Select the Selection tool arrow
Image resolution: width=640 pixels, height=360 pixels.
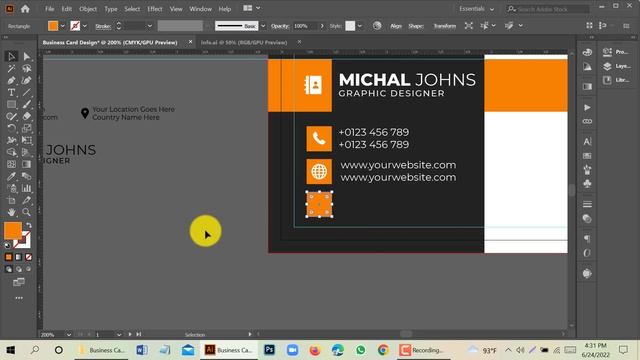[11, 56]
